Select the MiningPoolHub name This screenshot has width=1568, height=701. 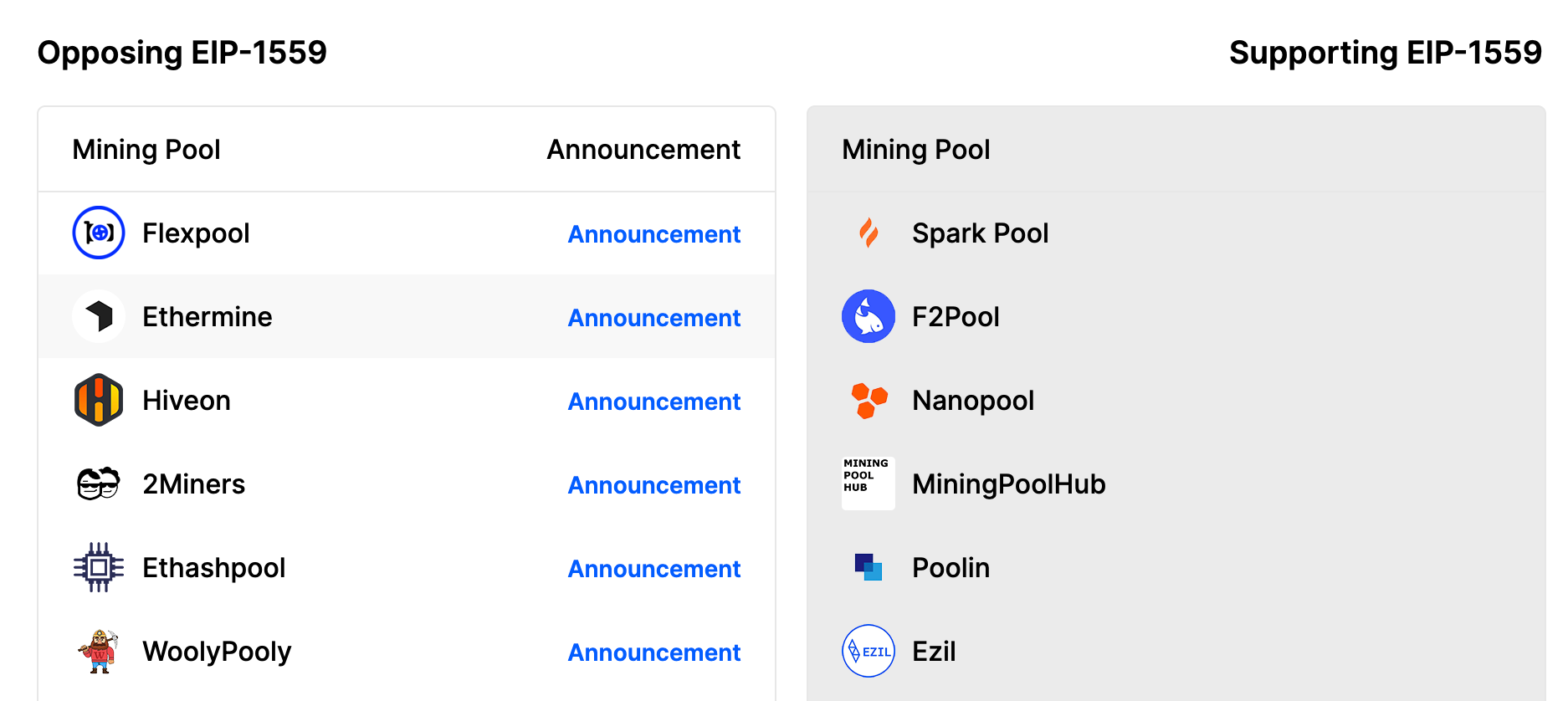(1008, 484)
